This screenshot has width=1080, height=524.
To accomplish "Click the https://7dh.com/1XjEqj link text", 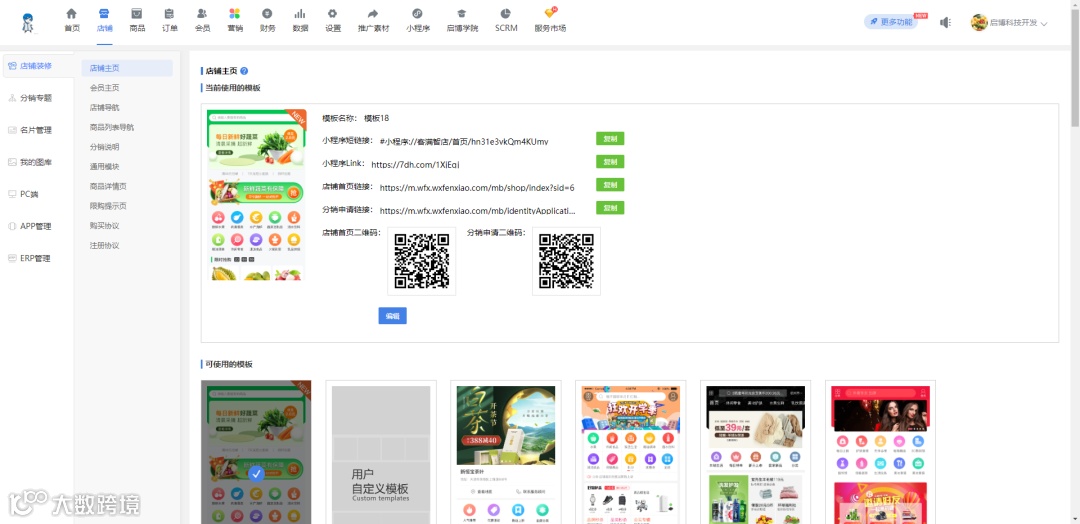I will click(x=415, y=165).
